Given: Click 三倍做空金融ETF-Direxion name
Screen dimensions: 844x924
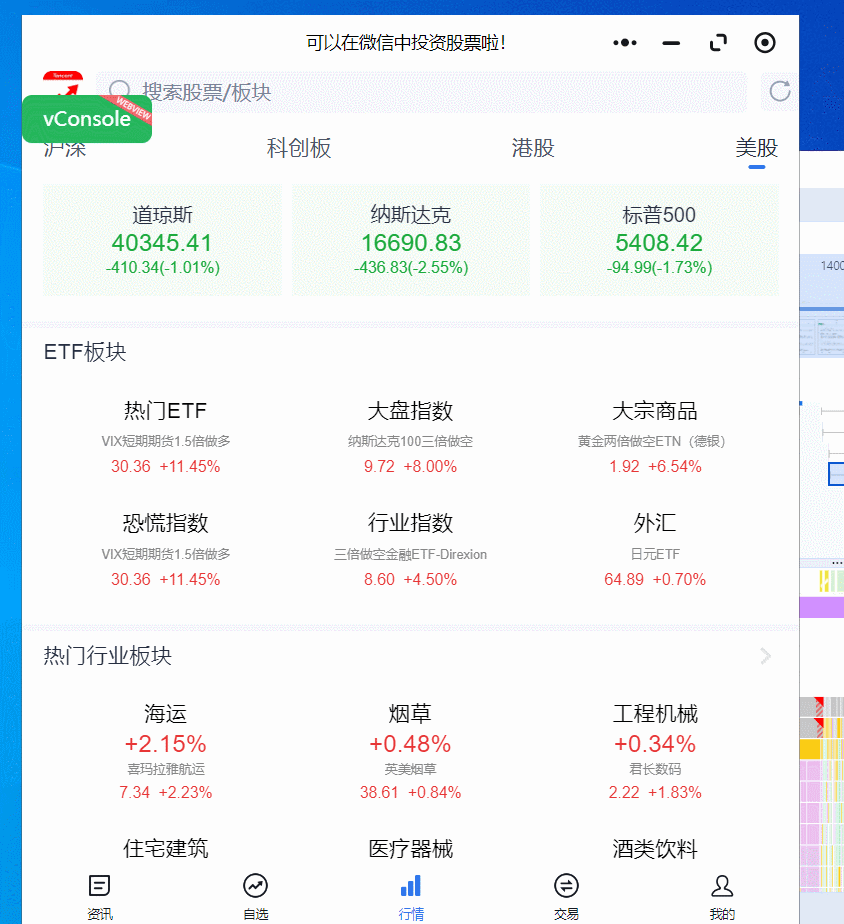Looking at the screenshot, I should pos(410,555).
